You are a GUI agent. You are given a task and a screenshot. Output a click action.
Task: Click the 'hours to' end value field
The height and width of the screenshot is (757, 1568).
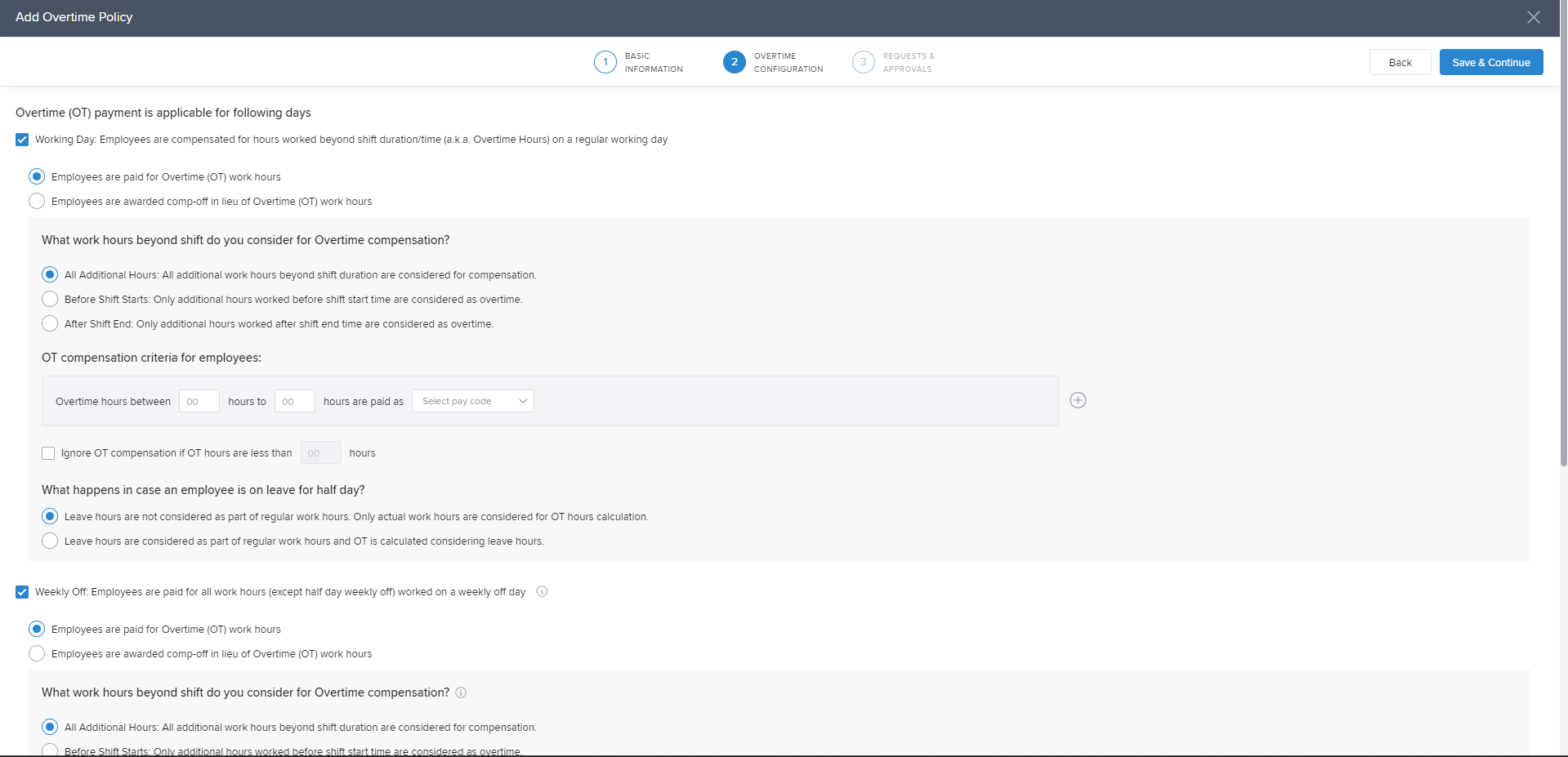pos(294,401)
